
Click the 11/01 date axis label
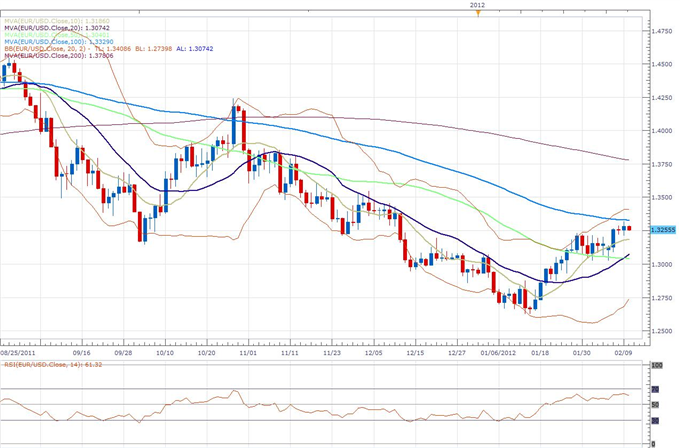tap(248, 353)
